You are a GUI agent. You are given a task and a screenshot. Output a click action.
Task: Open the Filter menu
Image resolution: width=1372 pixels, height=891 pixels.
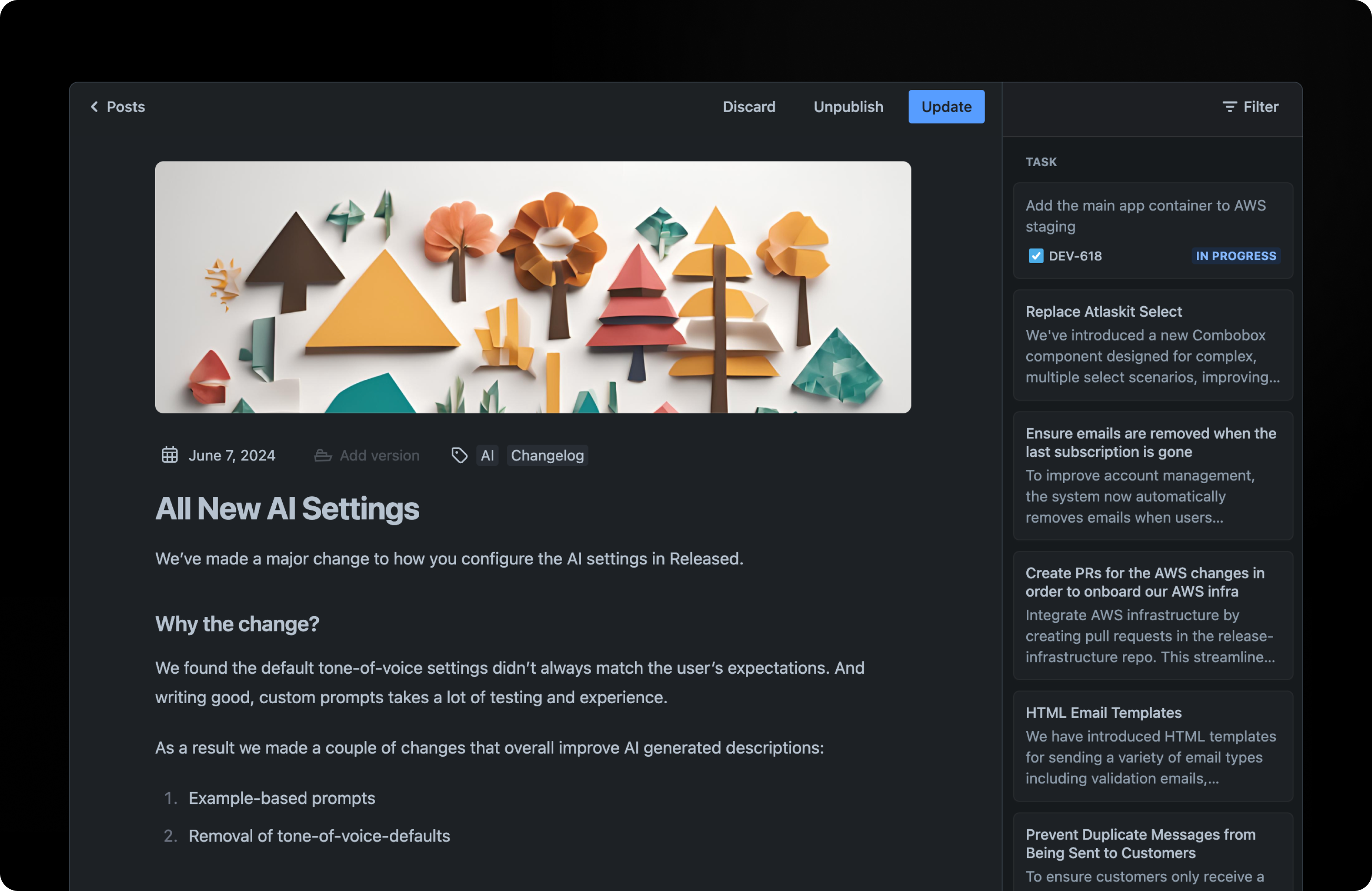1260,107
